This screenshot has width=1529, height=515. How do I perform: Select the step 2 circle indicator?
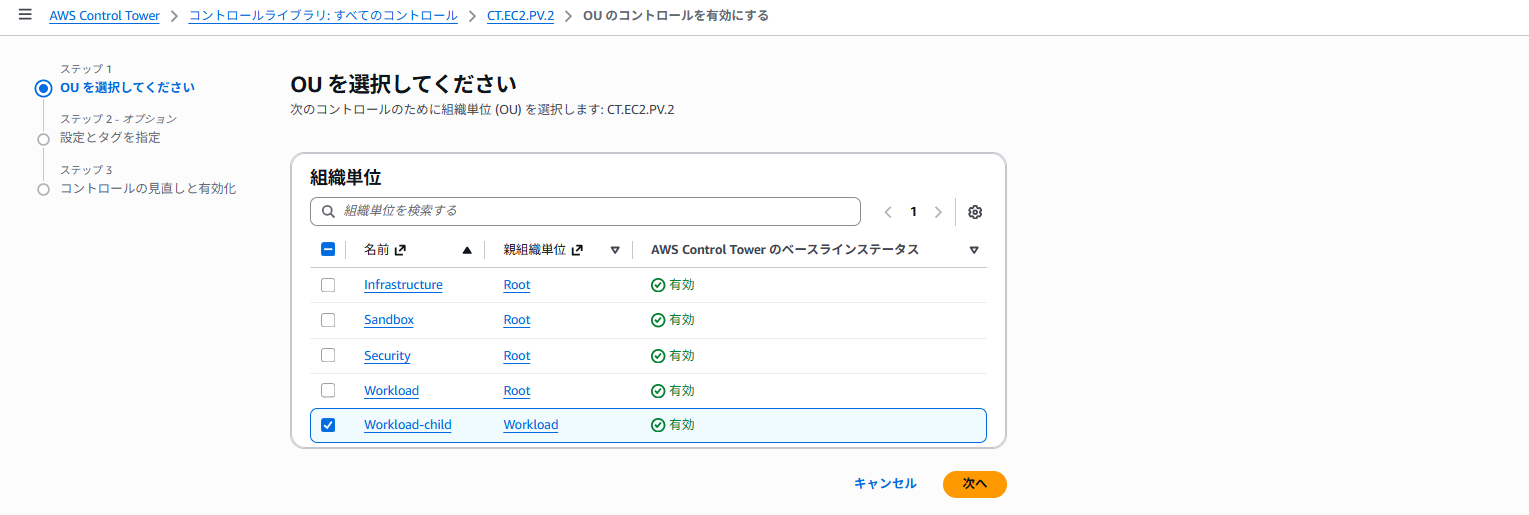click(x=43, y=139)
